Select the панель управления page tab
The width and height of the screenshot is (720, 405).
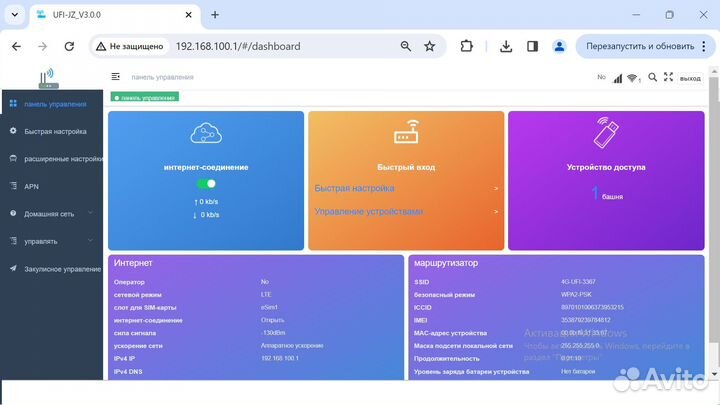pos(145,98)
